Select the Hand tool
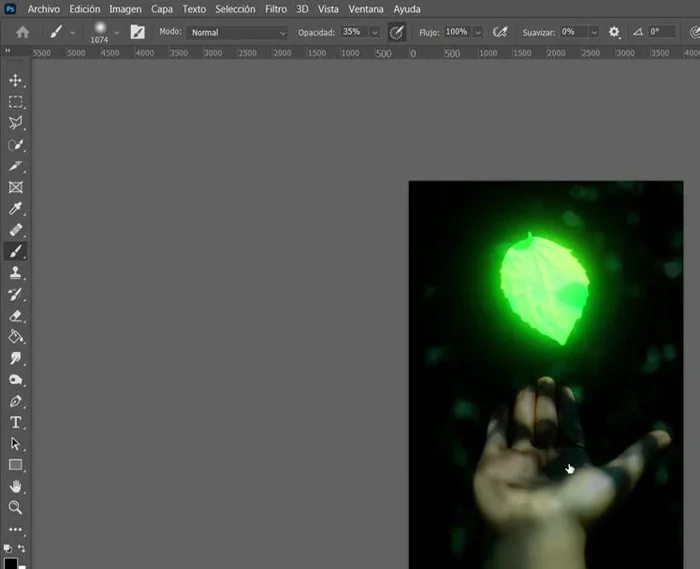Viewport: 700px width, 569px height. point(15,486)
